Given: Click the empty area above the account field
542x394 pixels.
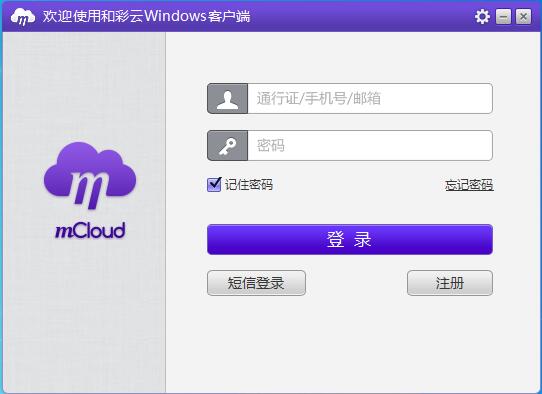Looking at the screenshot, I should tap(350, 57).
